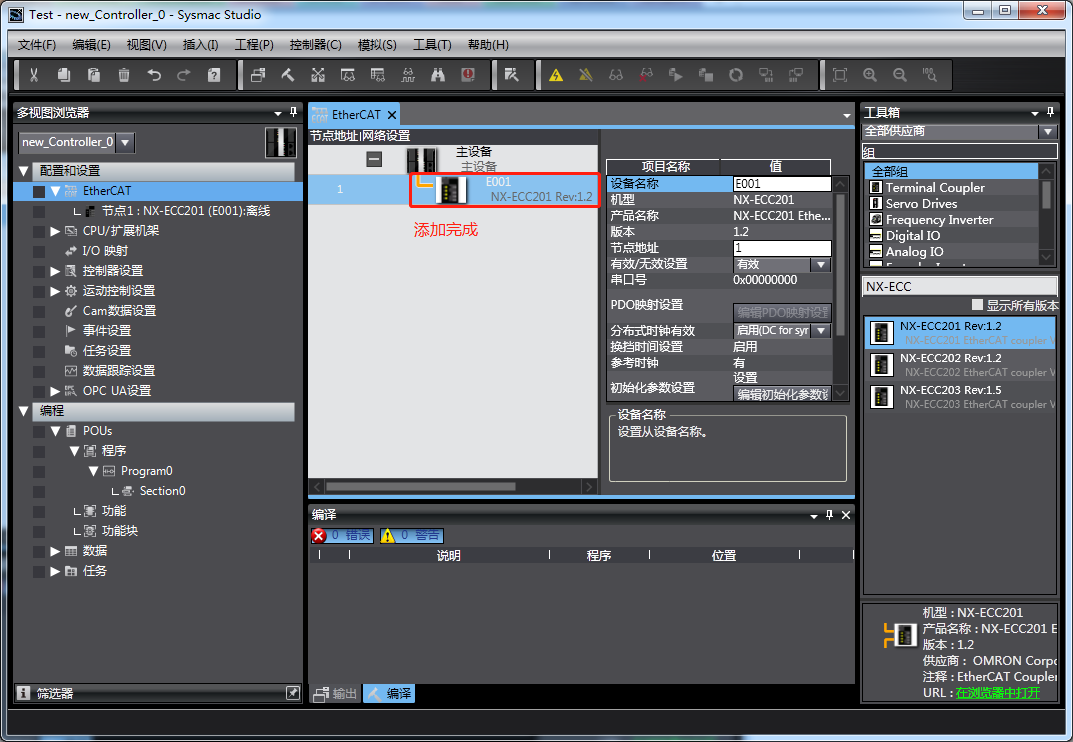Image resolution: width=1073 pixels, height=742 pixels.
Task: Click the 设备名称 E001 input field
Action: point(781,184)
